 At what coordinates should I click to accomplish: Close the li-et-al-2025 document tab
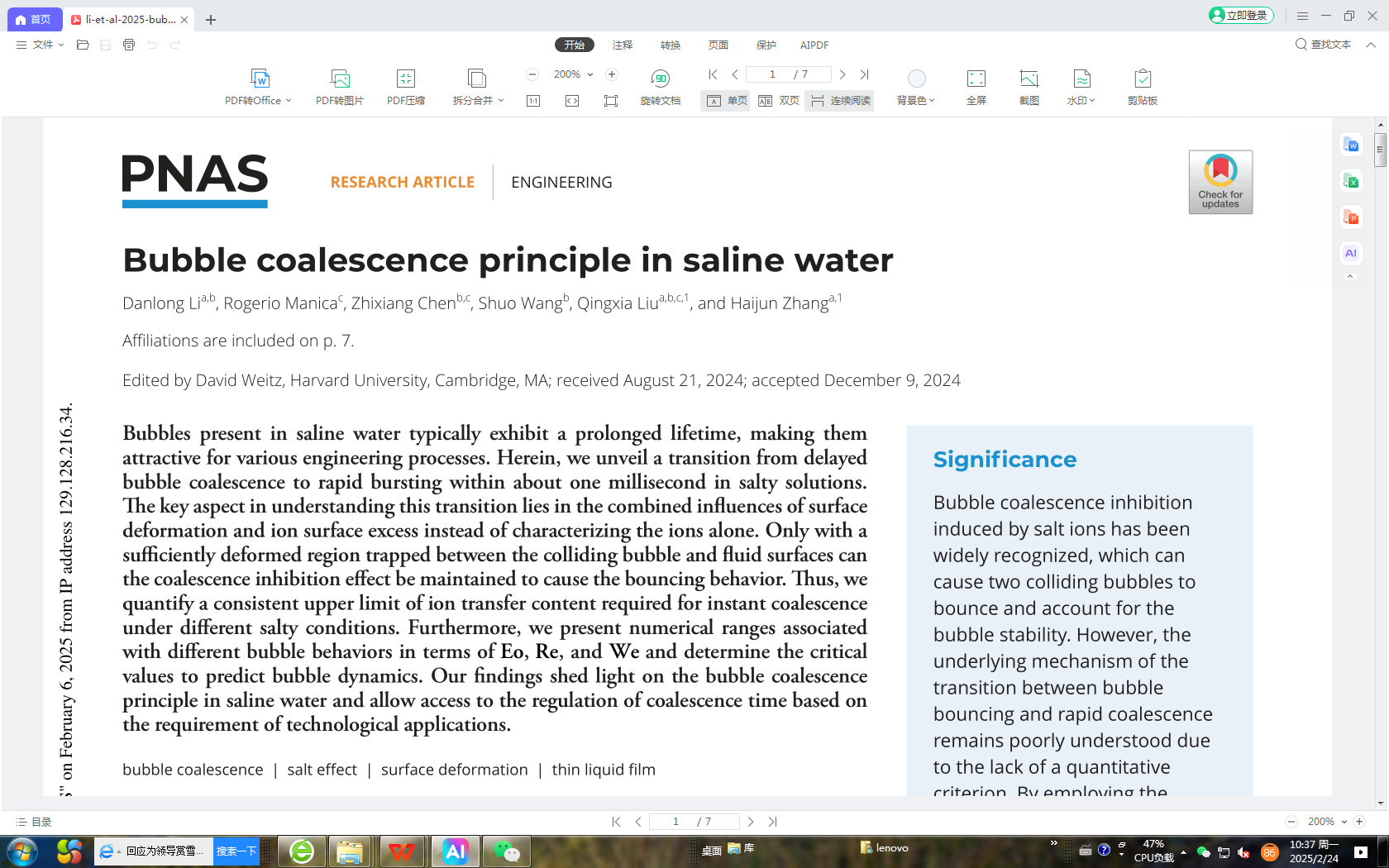click(184, 20)
